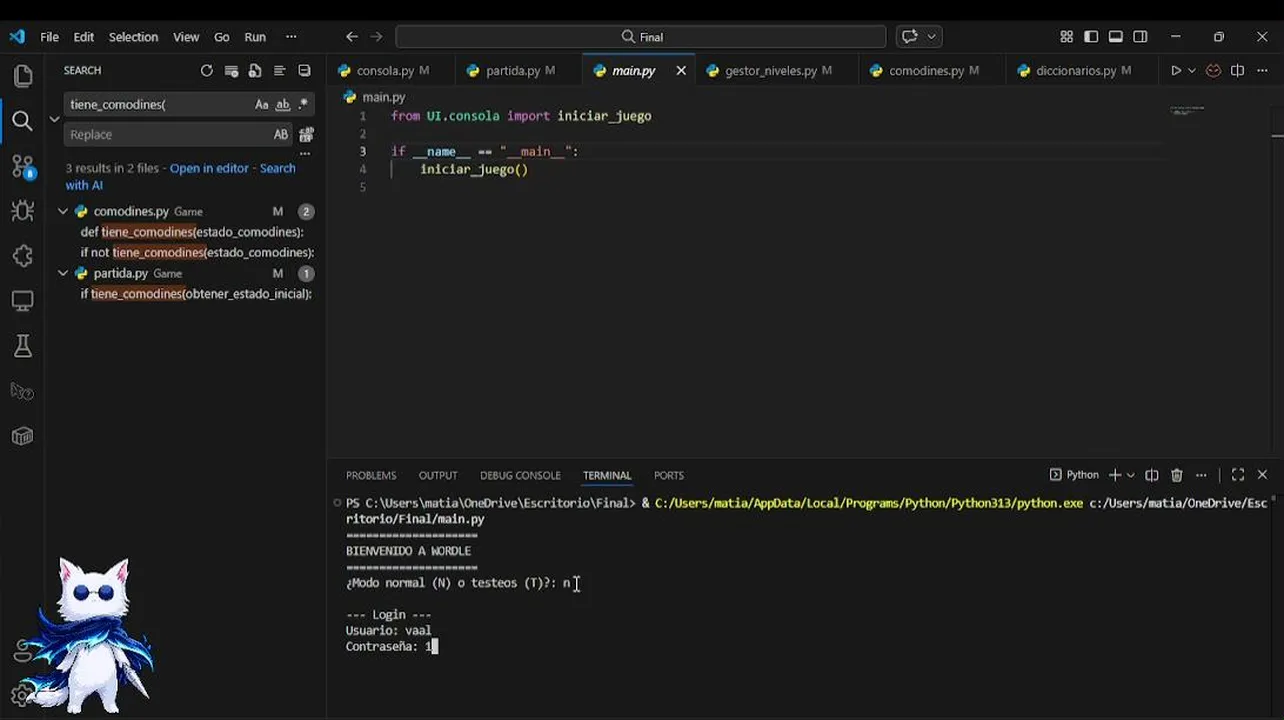Open the new terminal profile dropdown

point(1131,475)
